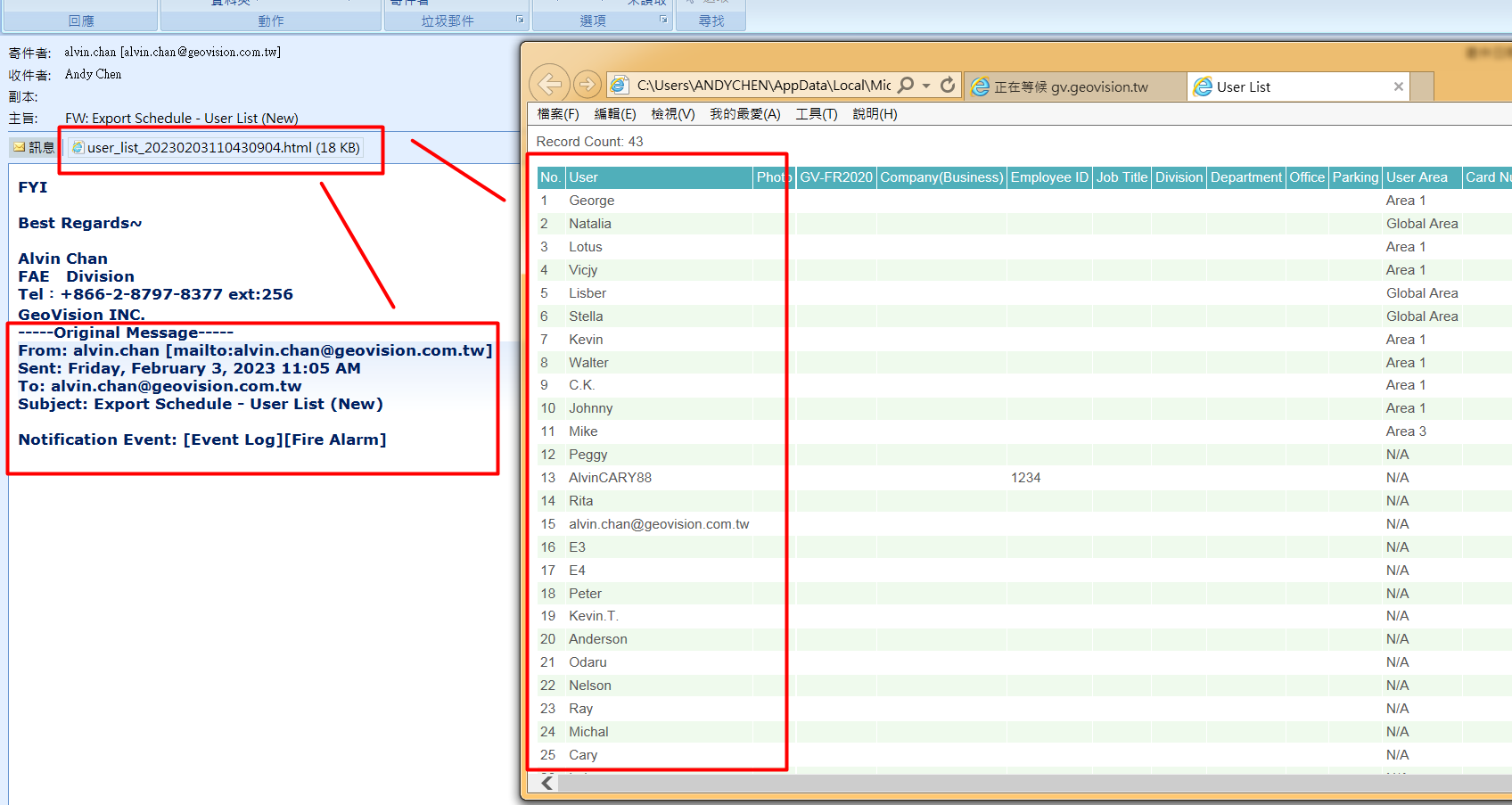Click the refresh icon in address bar

(948, 85)
